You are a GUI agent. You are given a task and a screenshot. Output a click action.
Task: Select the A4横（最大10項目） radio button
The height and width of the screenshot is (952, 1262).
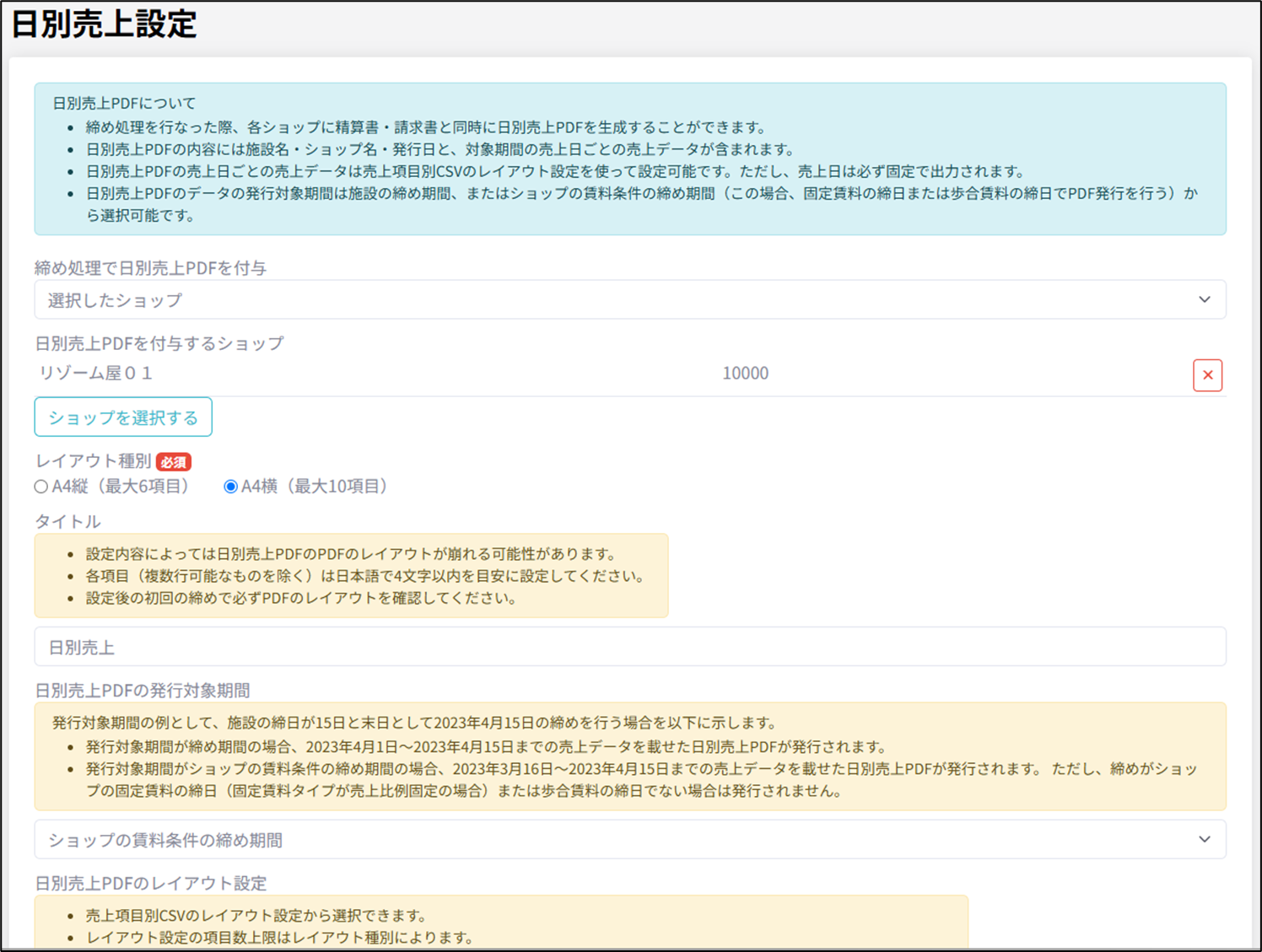pos(230,487)
